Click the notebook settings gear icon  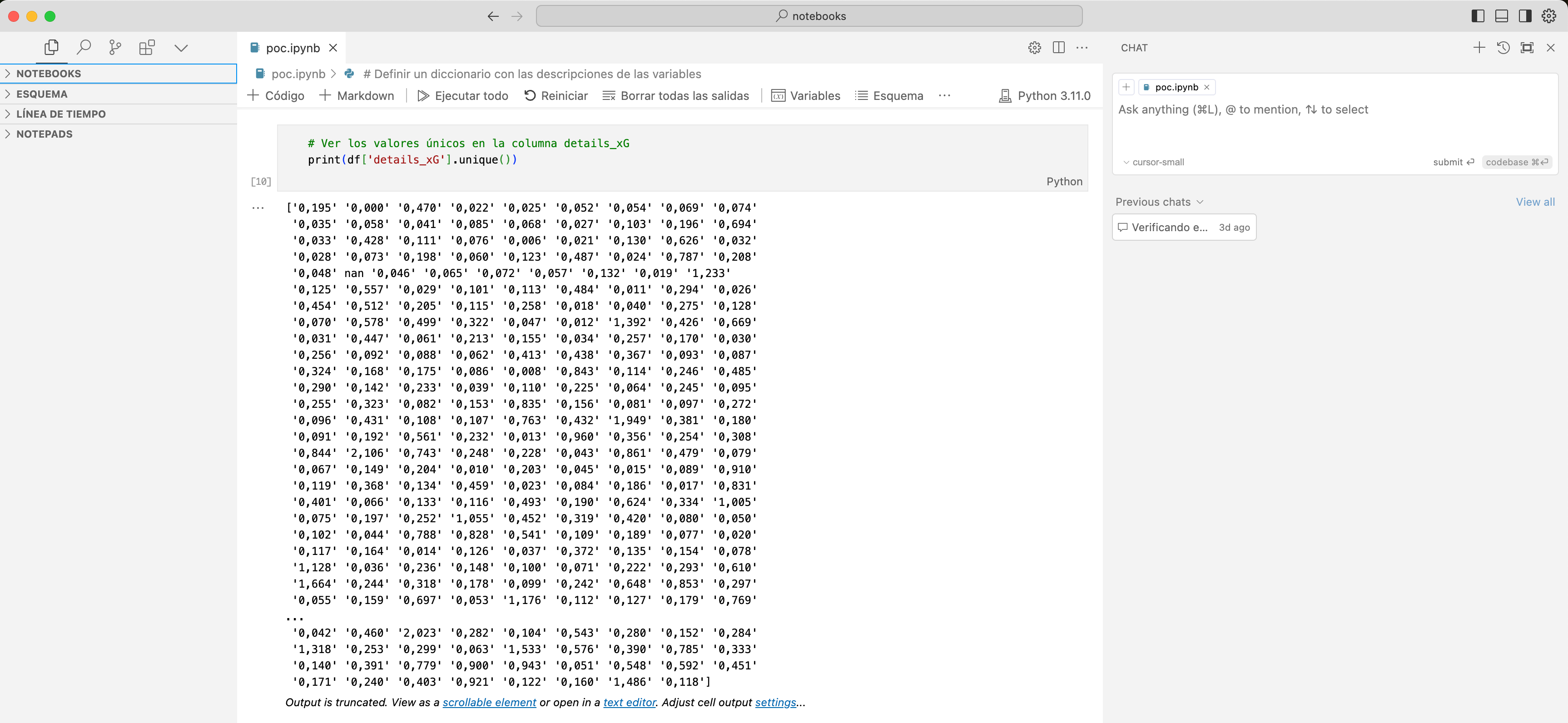[x=1034, y=48]
